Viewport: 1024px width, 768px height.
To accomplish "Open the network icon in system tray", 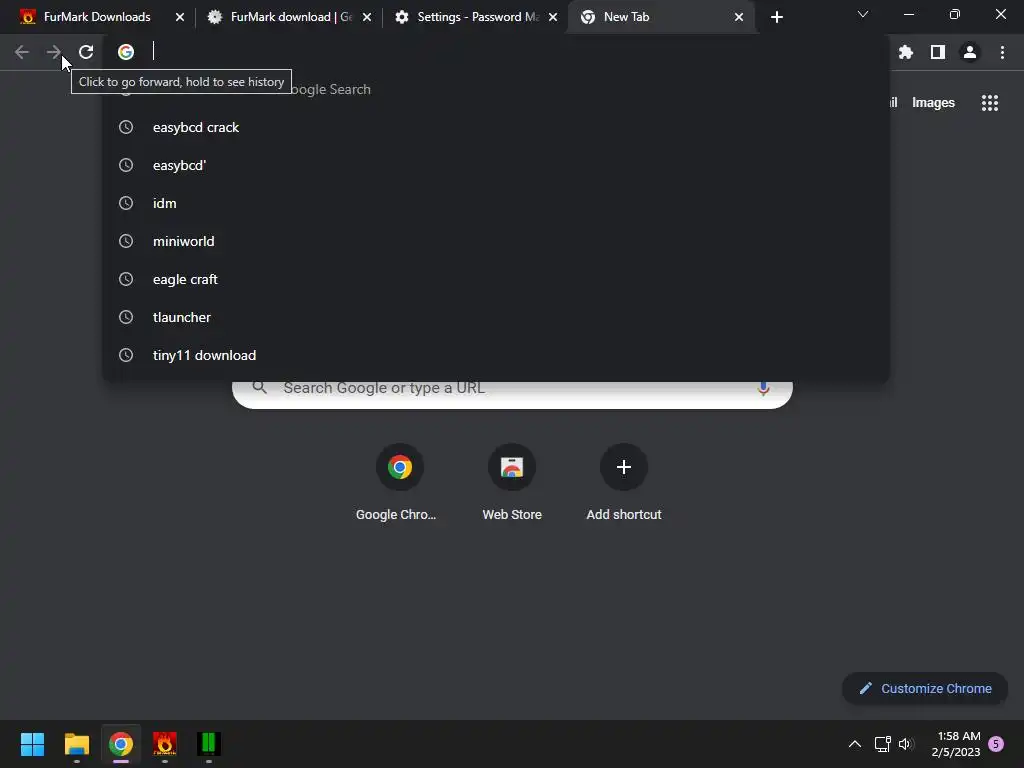I will point(882,744).
